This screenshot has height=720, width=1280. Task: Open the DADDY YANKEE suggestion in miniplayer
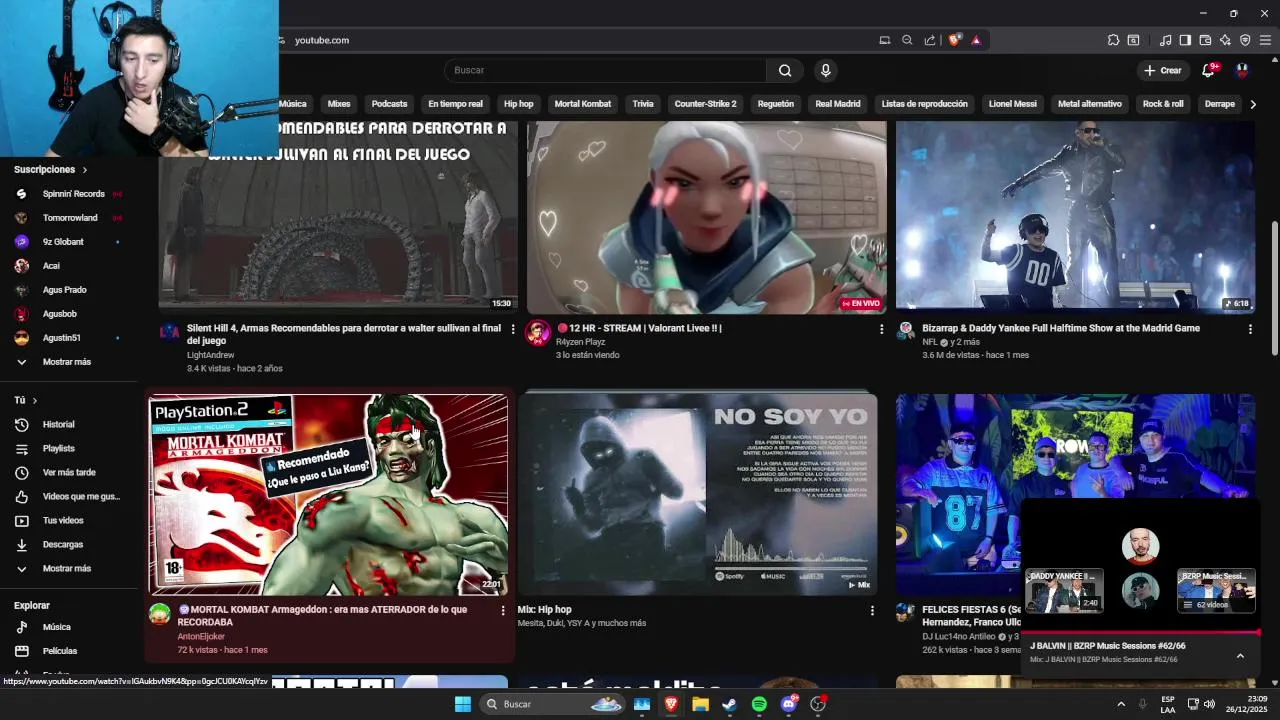click(x=1064, y=590)
